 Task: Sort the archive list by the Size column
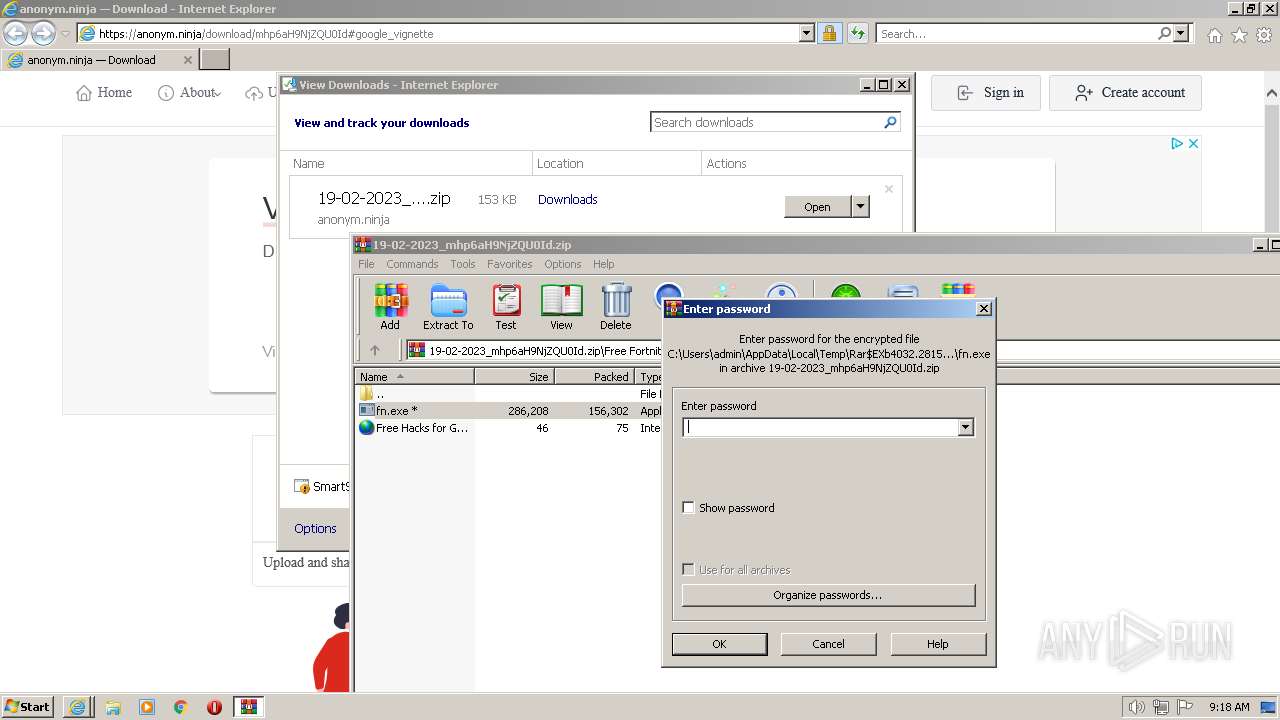(514, 377)
